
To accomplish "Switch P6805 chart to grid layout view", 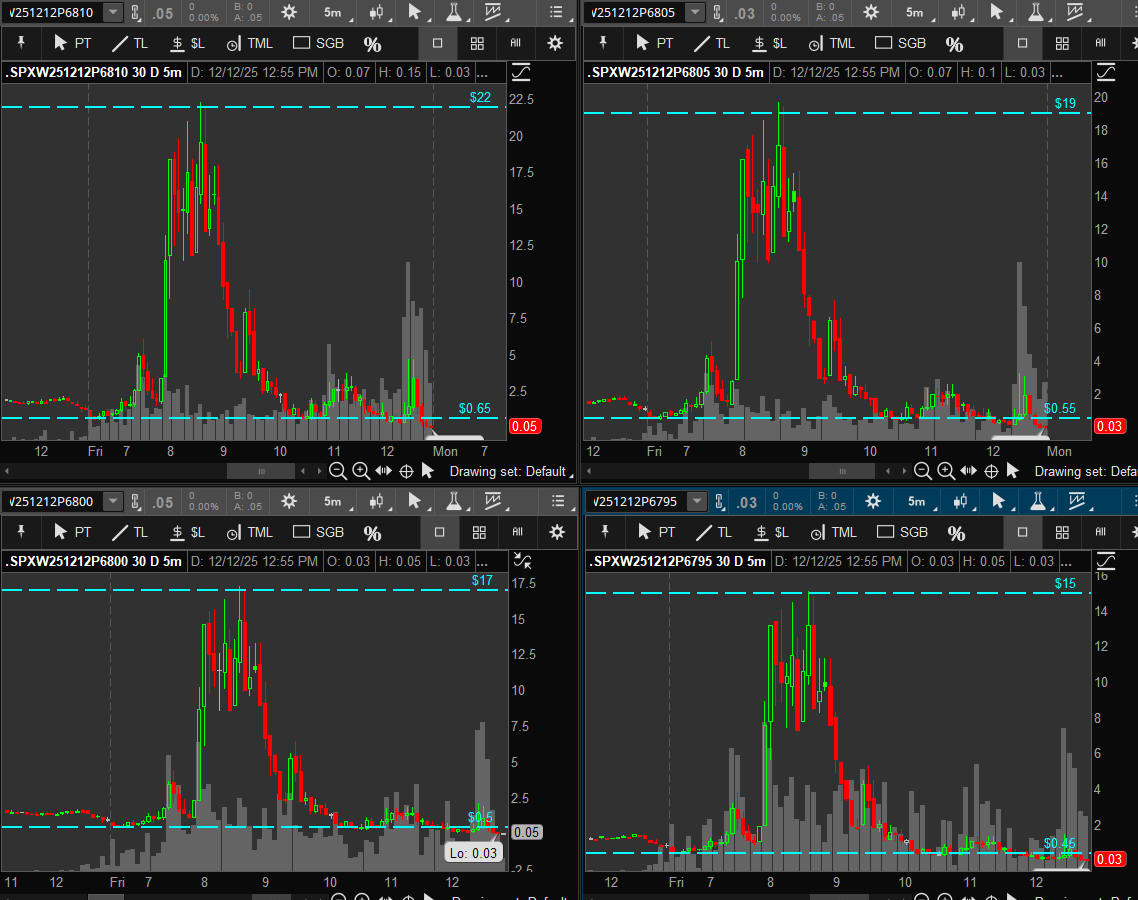I will click(x=1062, y=44).
